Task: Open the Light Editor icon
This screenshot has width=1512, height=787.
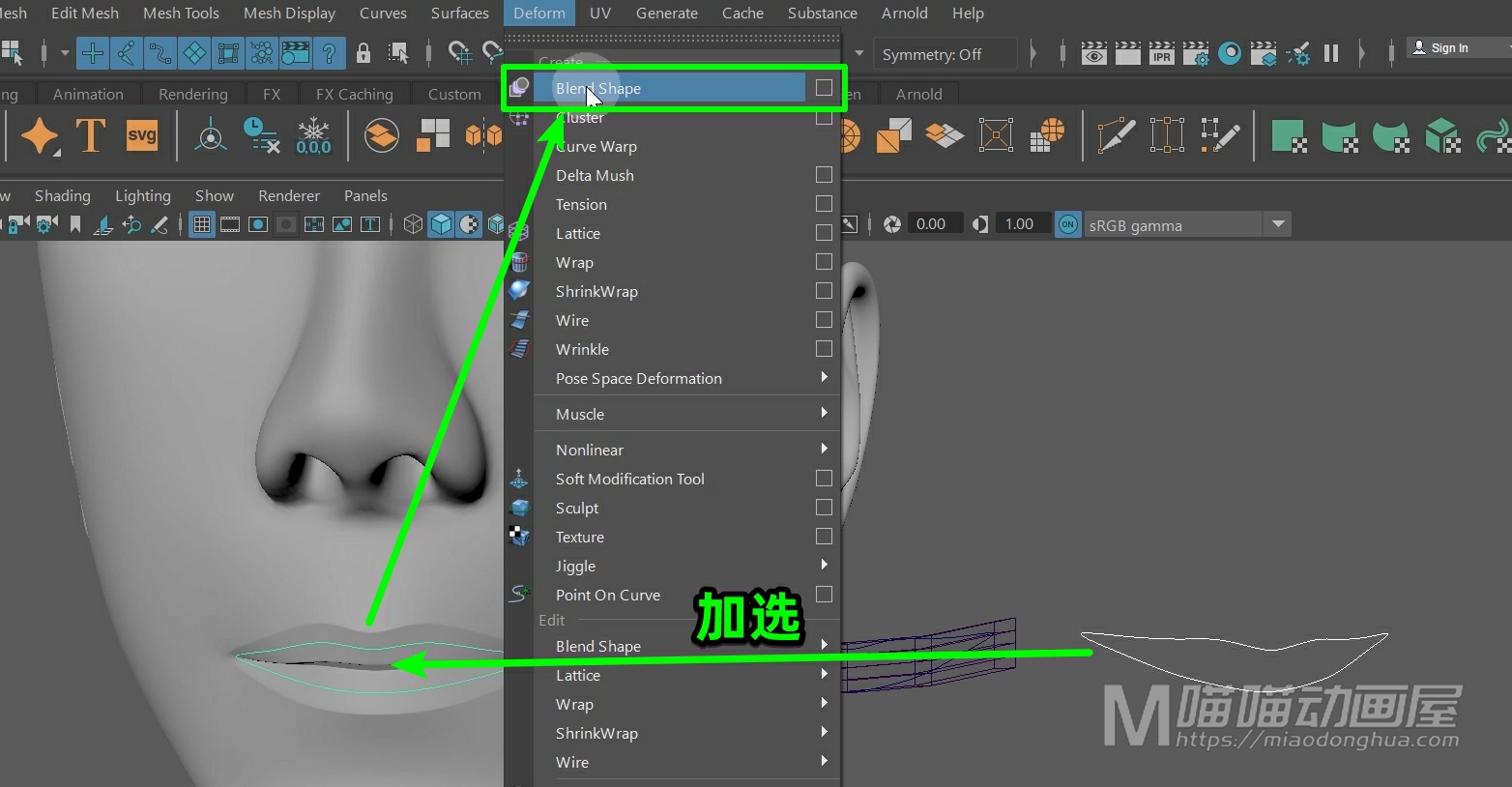Action: [x=1298, y=53]
